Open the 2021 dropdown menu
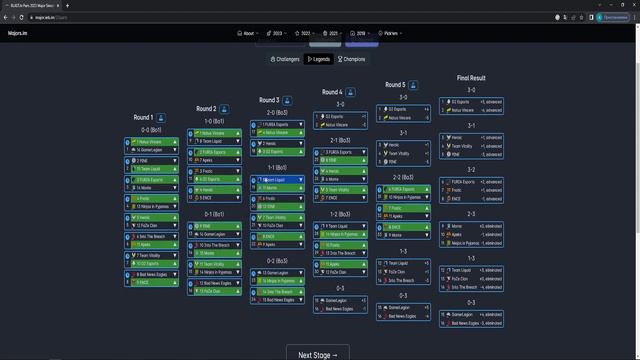 point(333,33)
